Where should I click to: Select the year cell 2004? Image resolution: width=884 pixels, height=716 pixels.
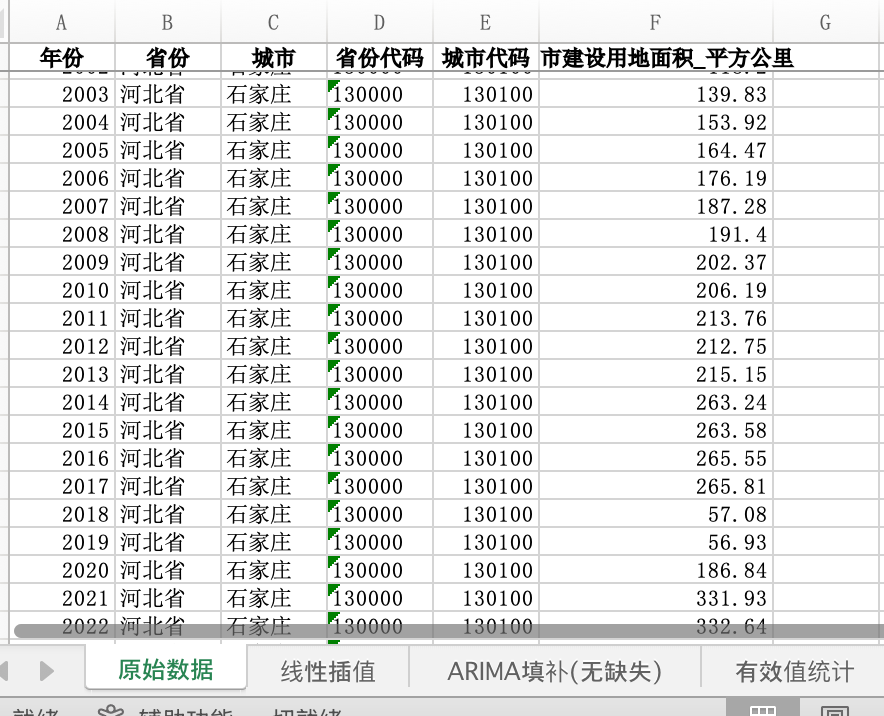coord(62,122)
